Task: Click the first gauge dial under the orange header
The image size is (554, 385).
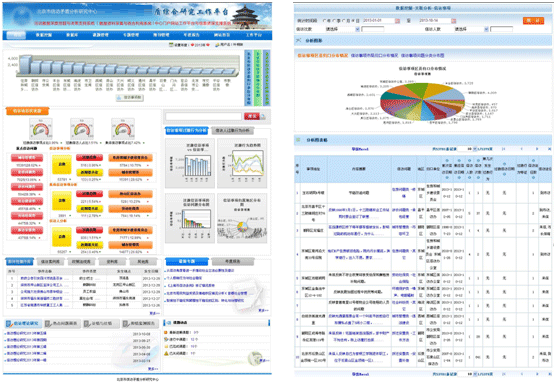Action: tap(41, 129)
